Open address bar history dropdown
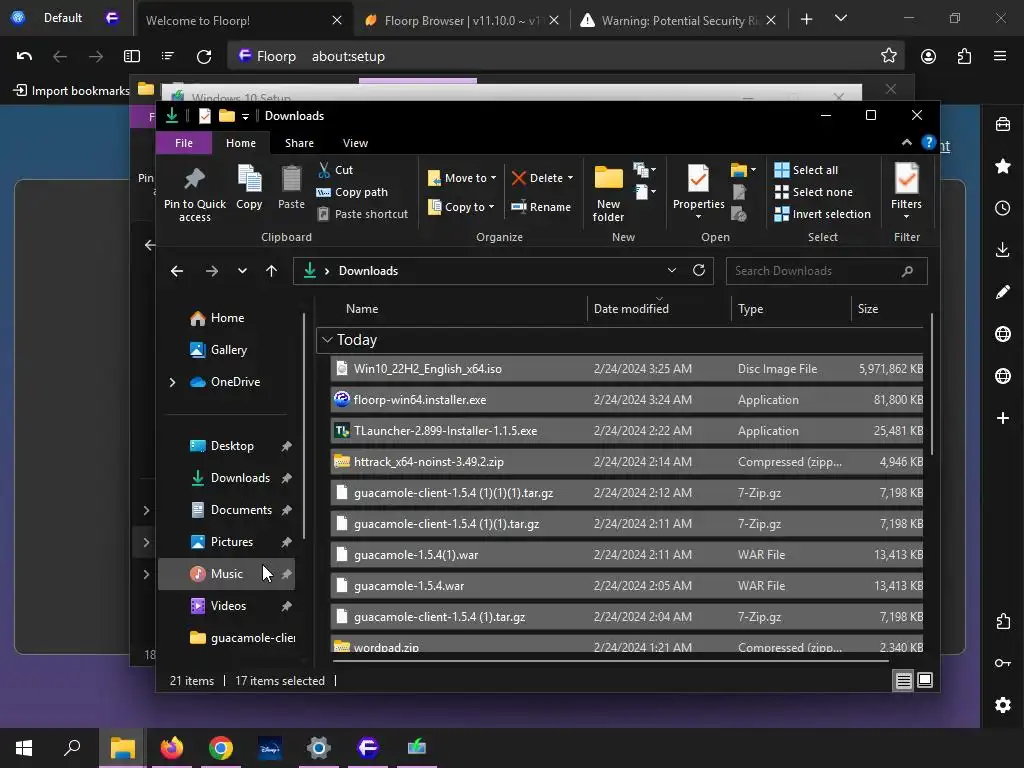The width and height of the screenshot is (1024, 768). tap(671, 270)
